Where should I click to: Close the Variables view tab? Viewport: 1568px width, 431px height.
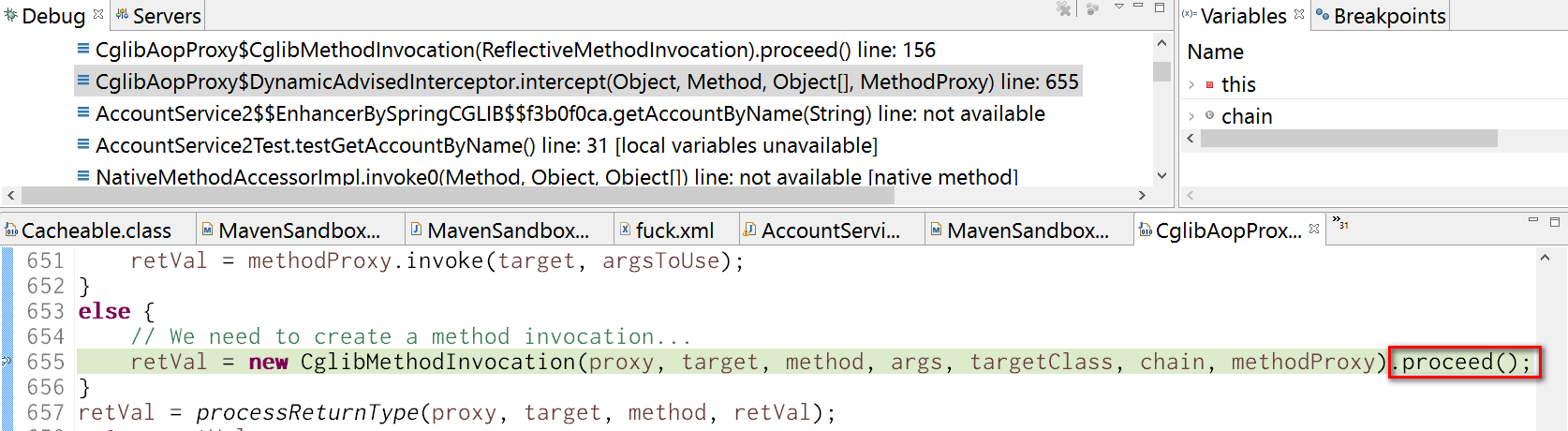pyautogui.click(x=1299, y=14)
